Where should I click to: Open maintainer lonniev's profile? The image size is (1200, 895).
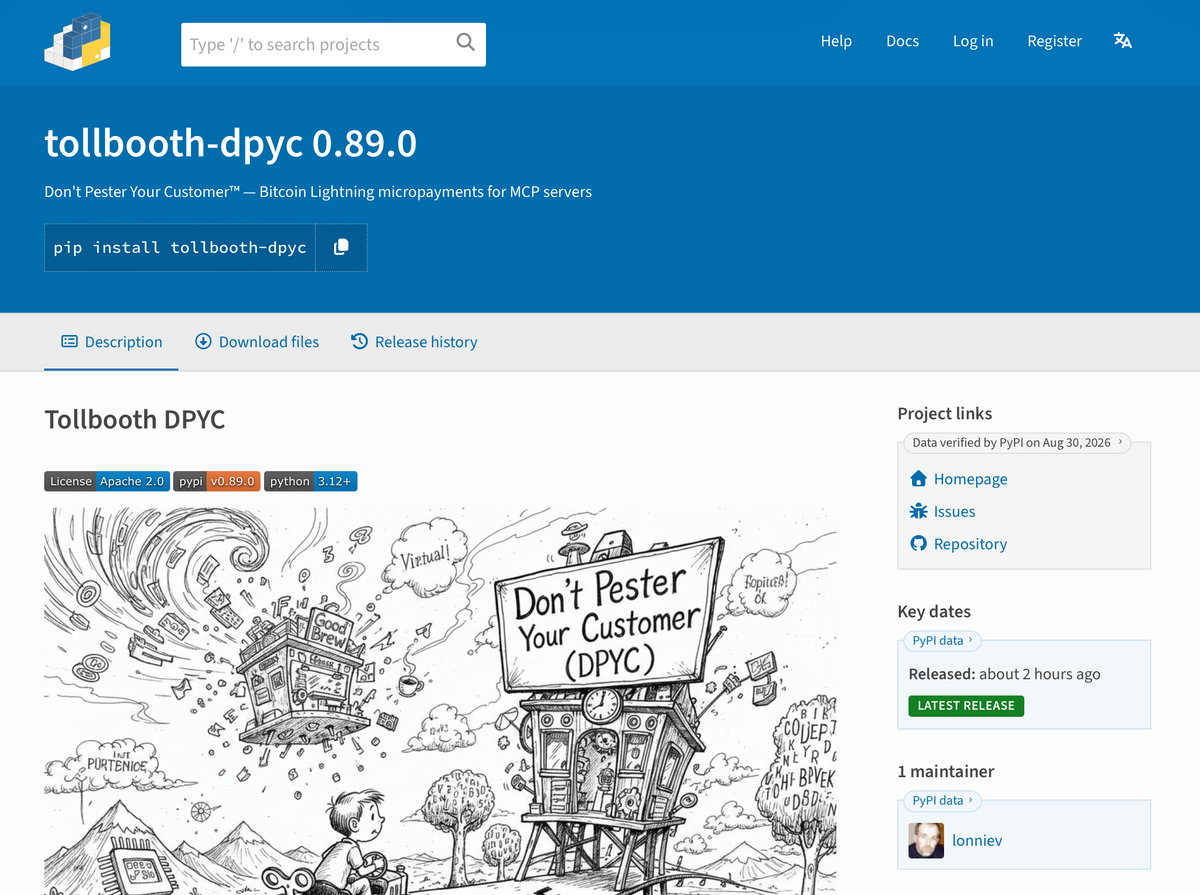[977, 841]
